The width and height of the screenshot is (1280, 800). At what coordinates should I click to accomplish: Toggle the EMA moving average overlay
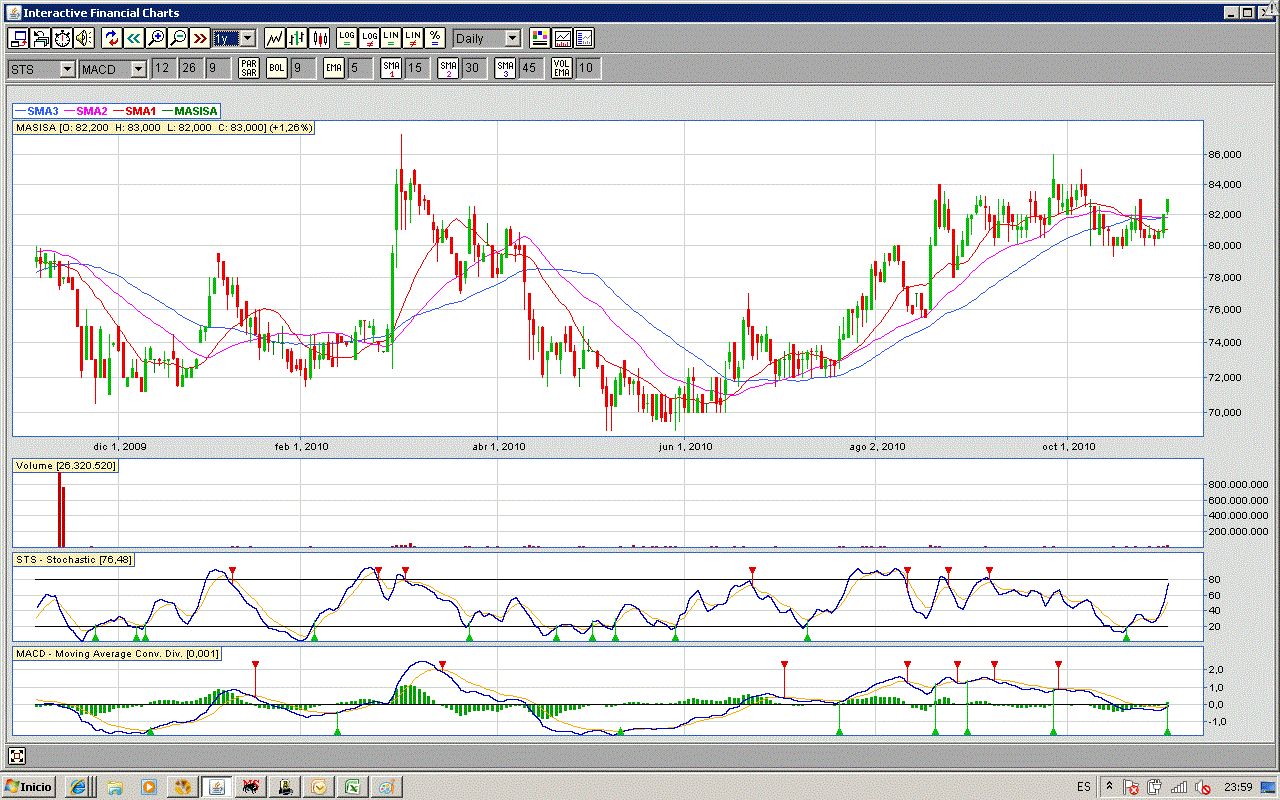click(333, 68)
